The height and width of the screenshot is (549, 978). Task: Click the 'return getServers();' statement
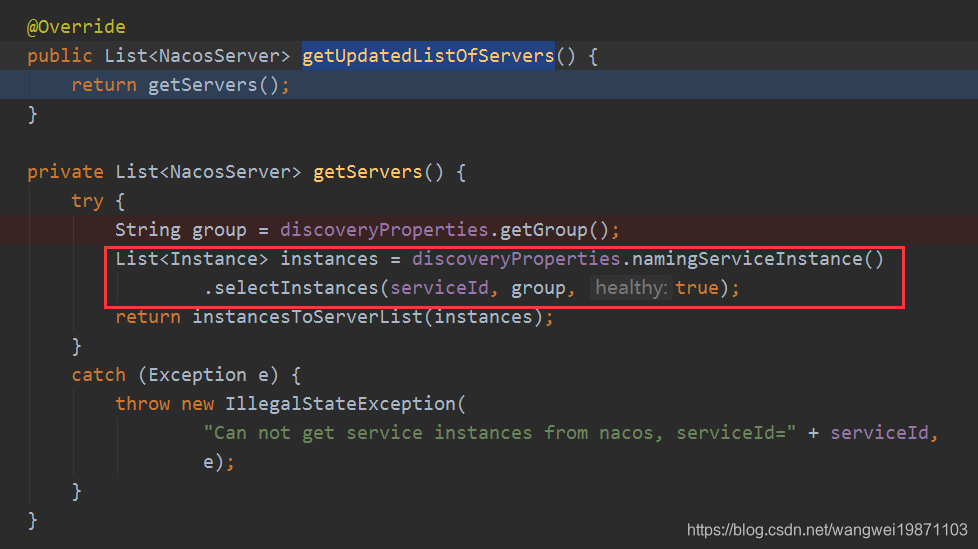[180, 85]
